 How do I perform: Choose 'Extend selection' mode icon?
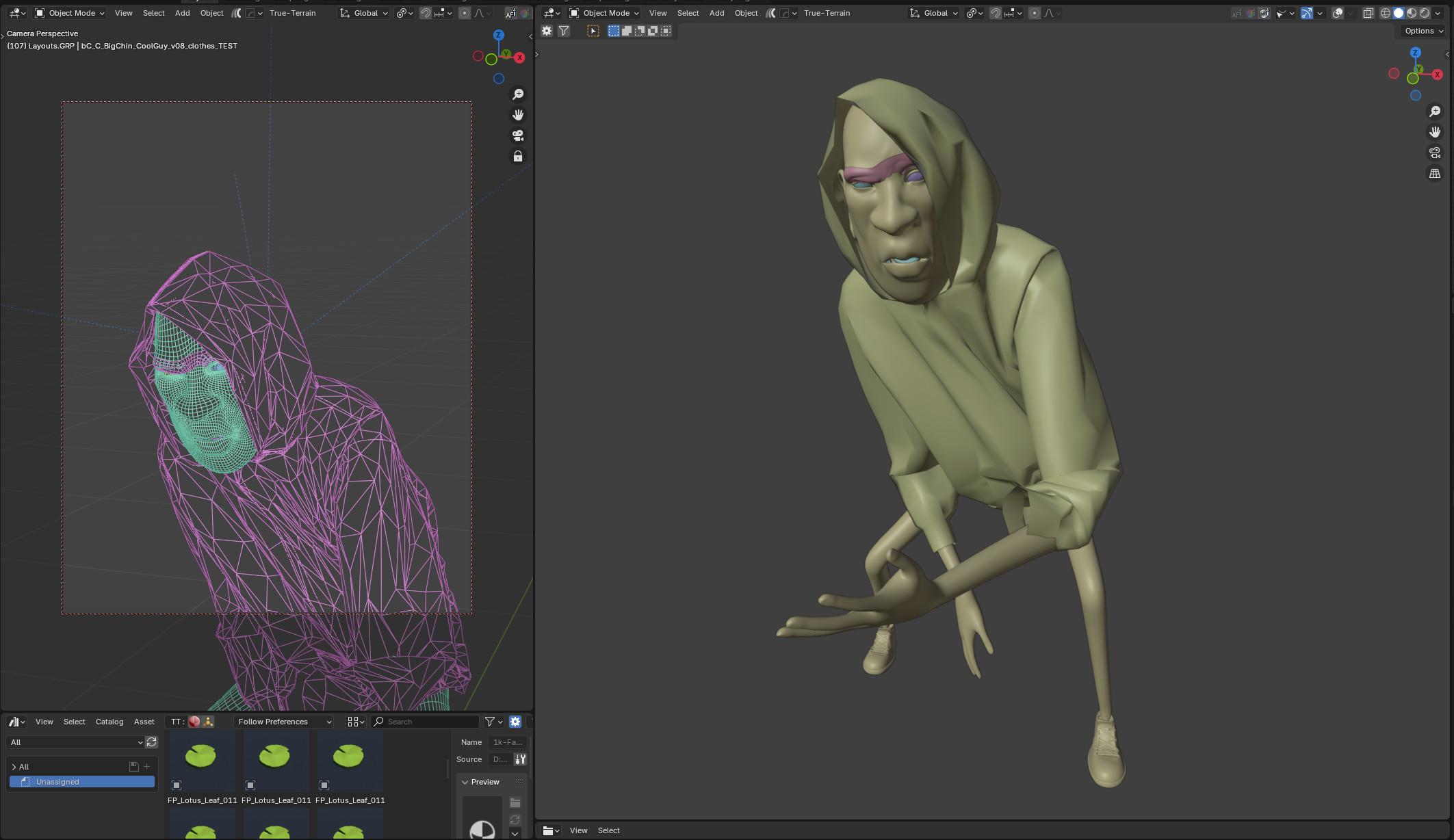[626, 31]
